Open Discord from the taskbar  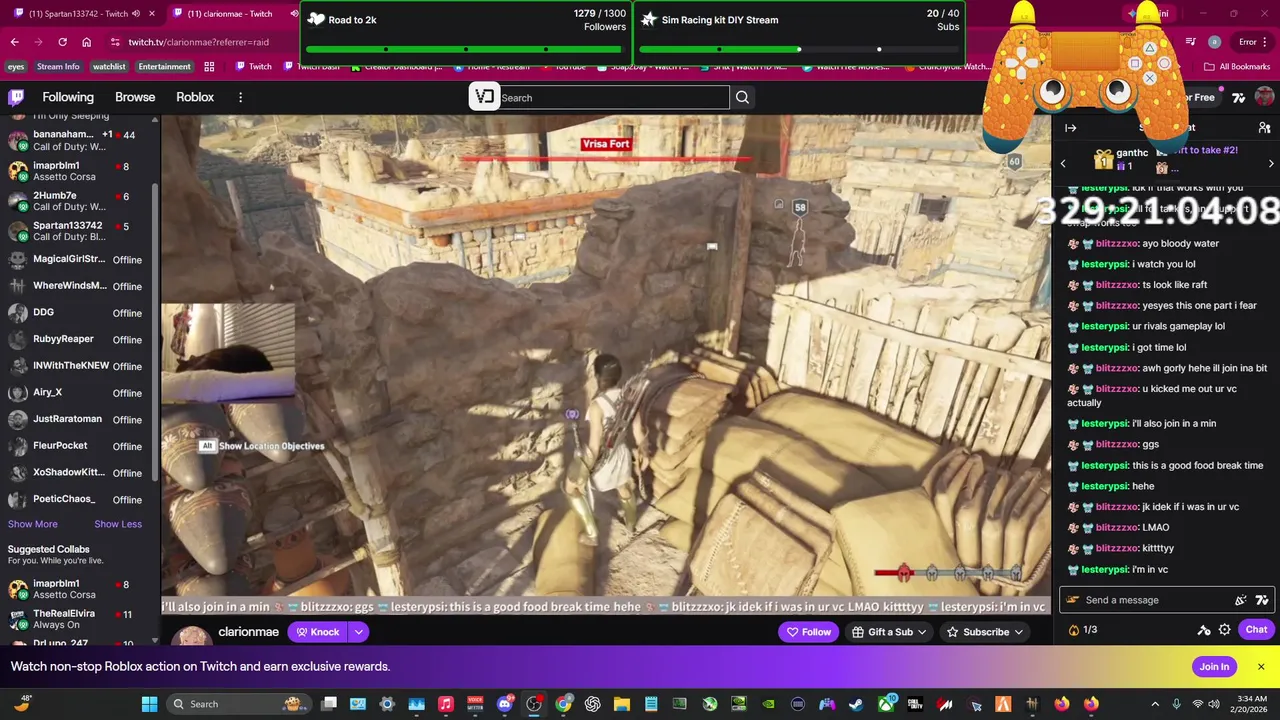point(505,704)
